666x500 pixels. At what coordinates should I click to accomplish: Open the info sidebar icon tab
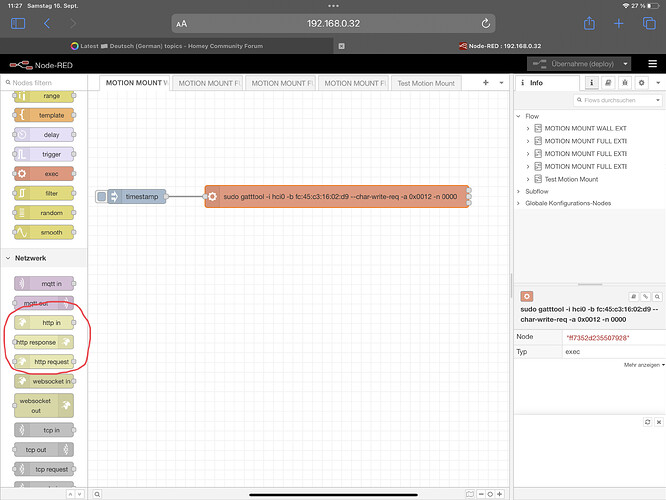(591, 83)
